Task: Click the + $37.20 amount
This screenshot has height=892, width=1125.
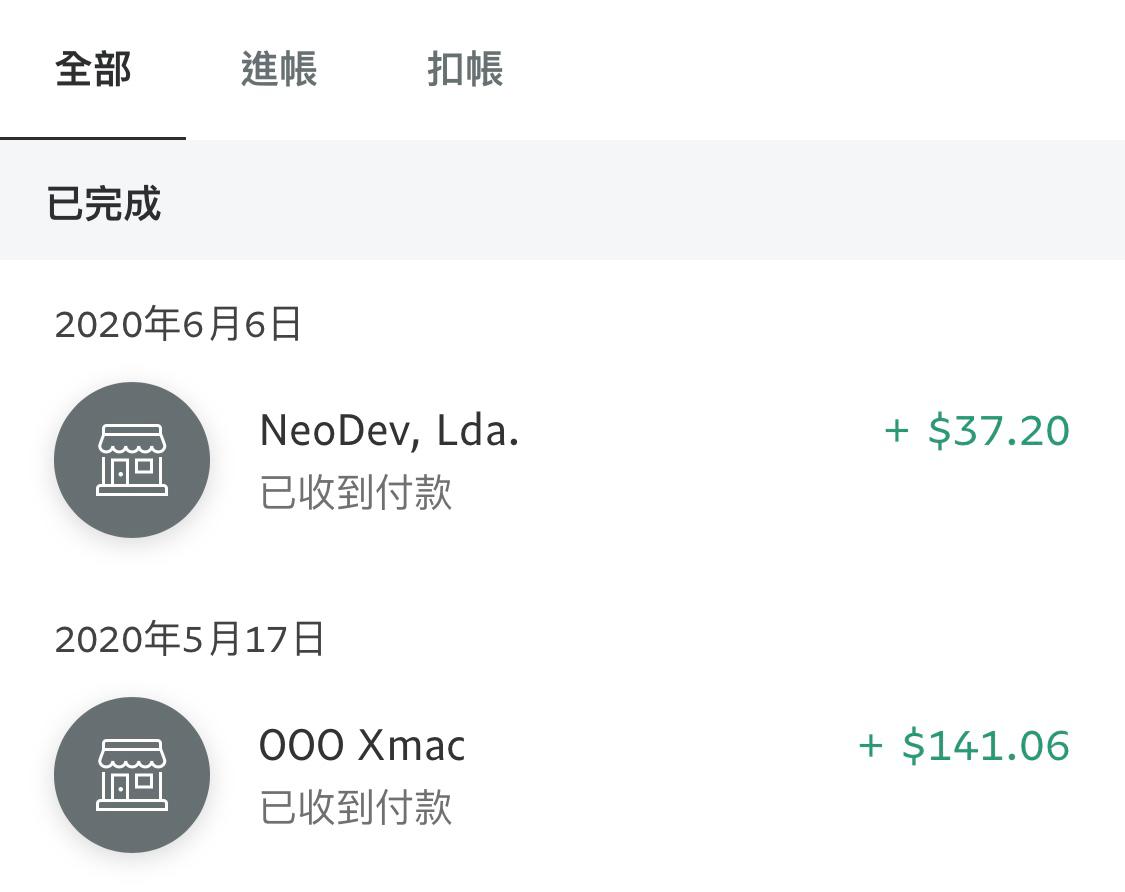Action: [975, 430]
